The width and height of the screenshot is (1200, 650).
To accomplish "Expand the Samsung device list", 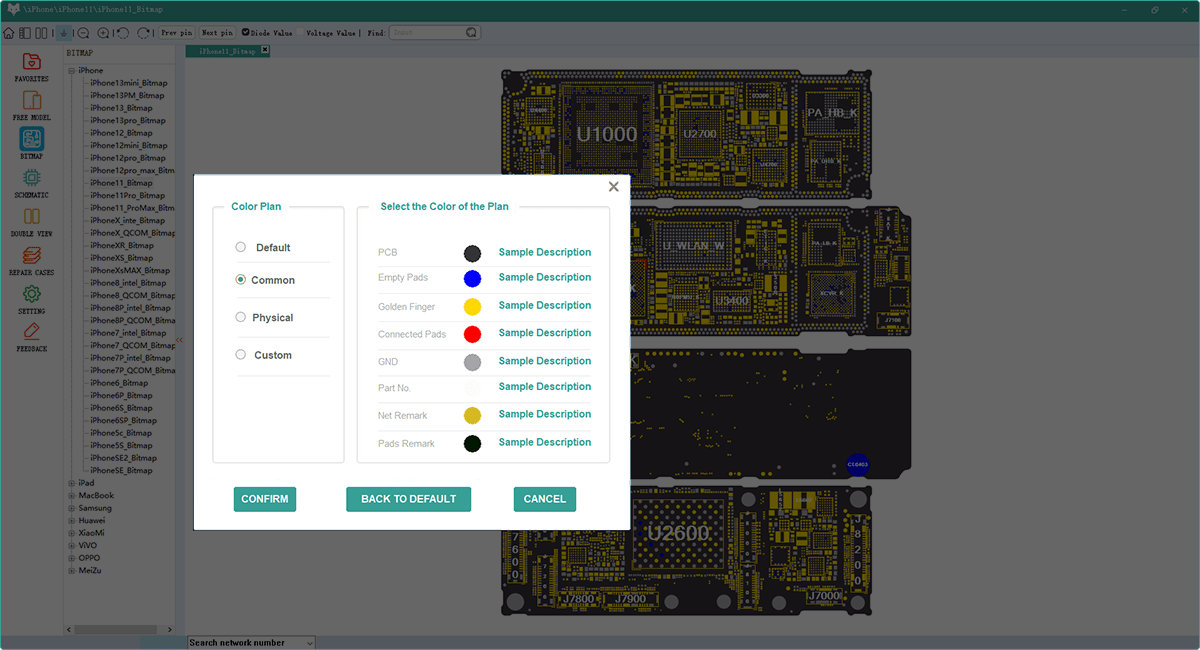I will tap(70, 507).
